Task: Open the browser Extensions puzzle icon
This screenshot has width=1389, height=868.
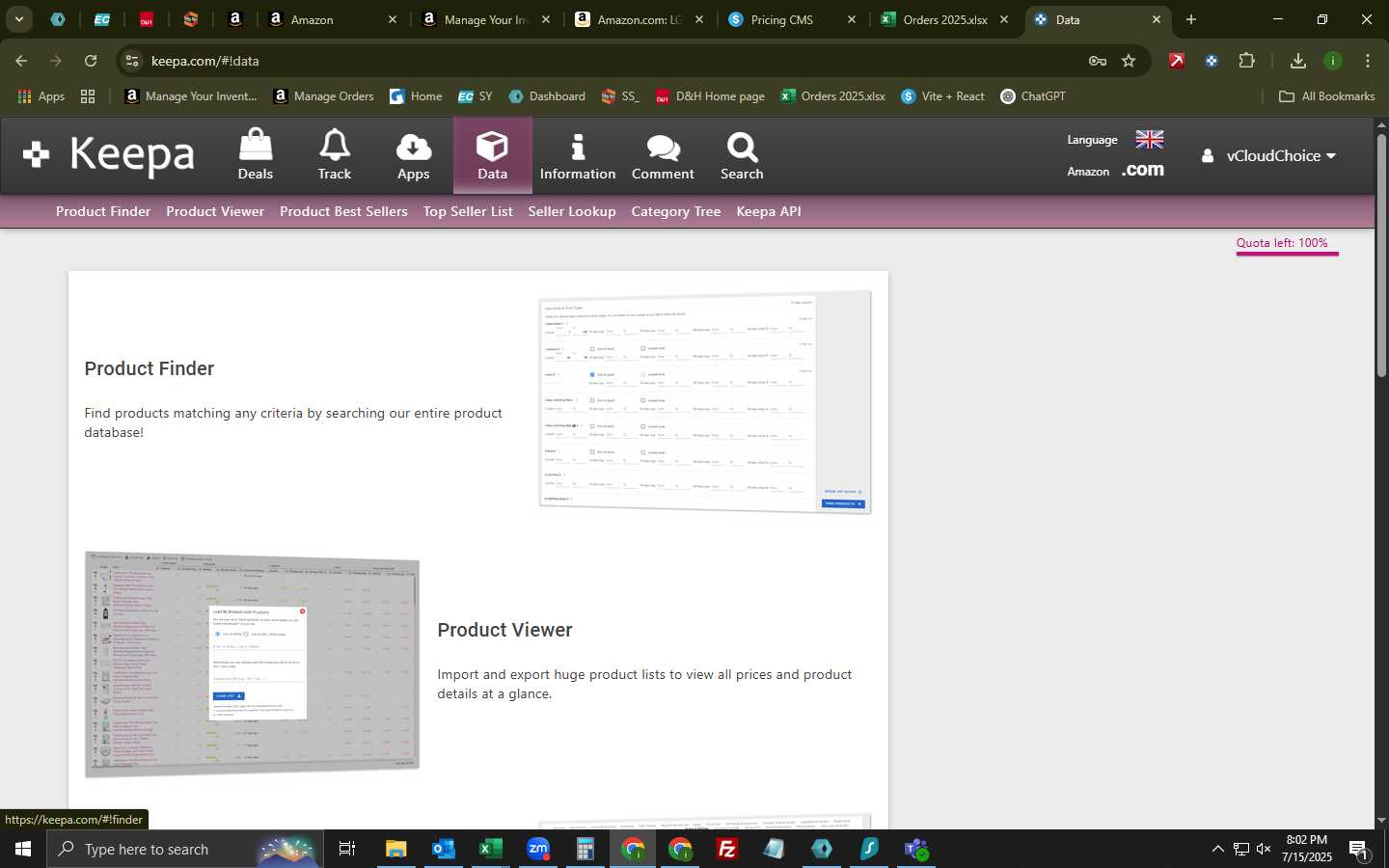Action: click(x=1246, y=61)
